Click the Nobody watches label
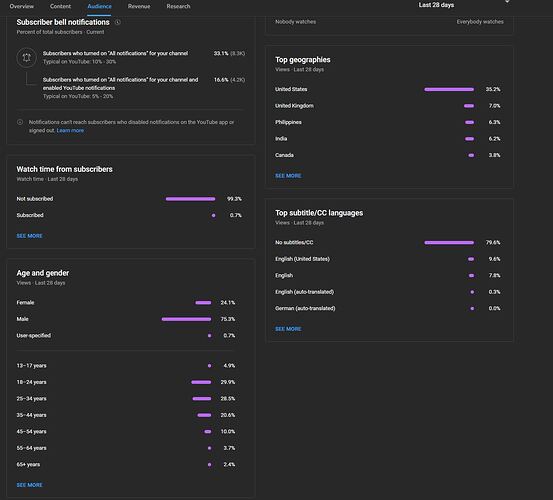 (x=296, y=22)
